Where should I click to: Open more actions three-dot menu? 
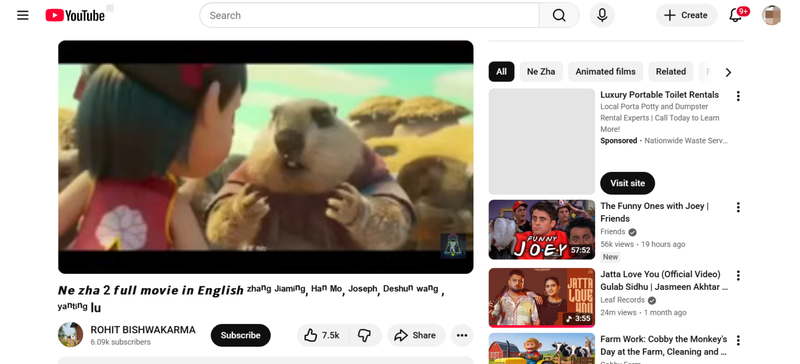pyautogui.click(x=462, y=335)
